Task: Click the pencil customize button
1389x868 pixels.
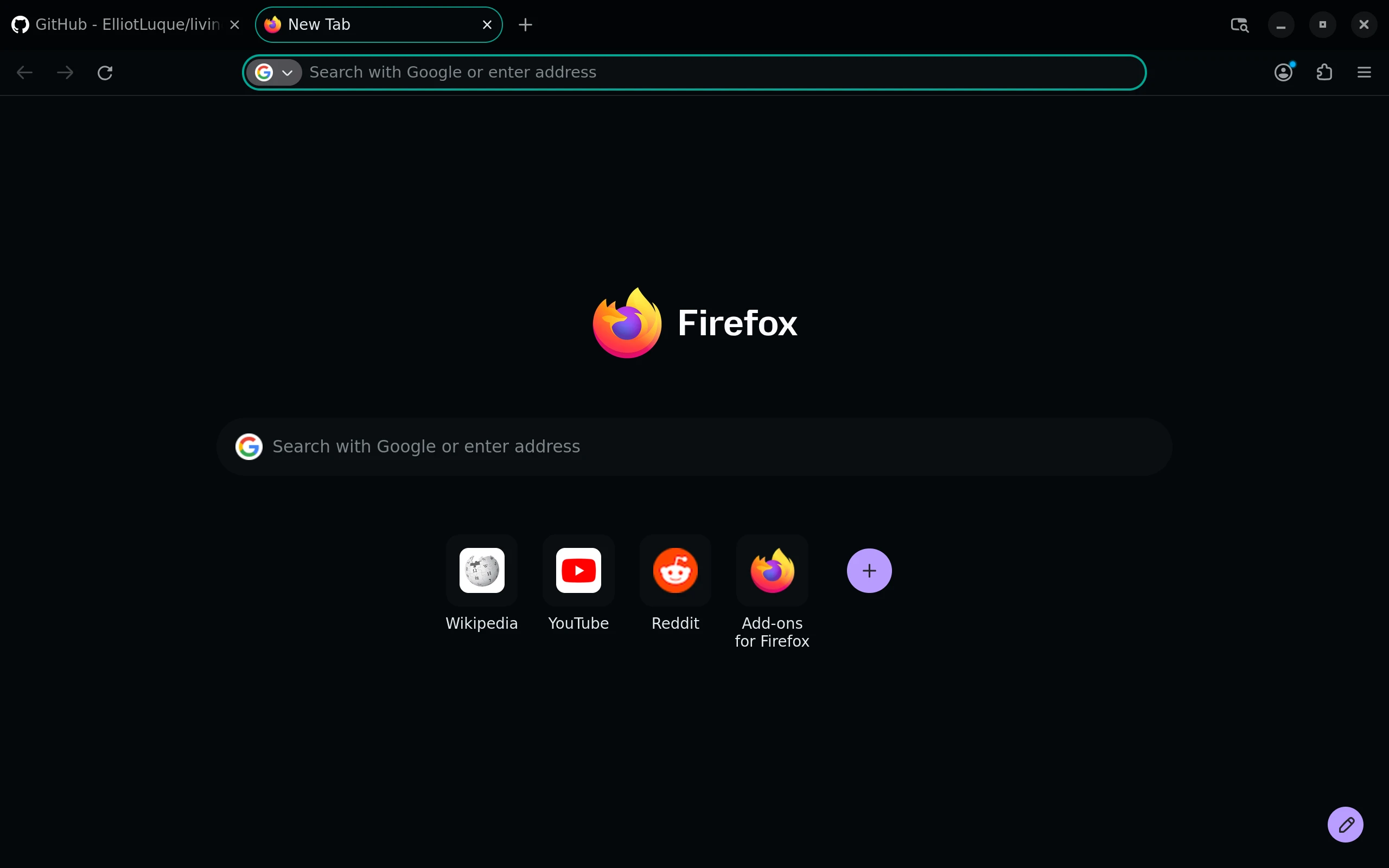Action: [1346, 825]
